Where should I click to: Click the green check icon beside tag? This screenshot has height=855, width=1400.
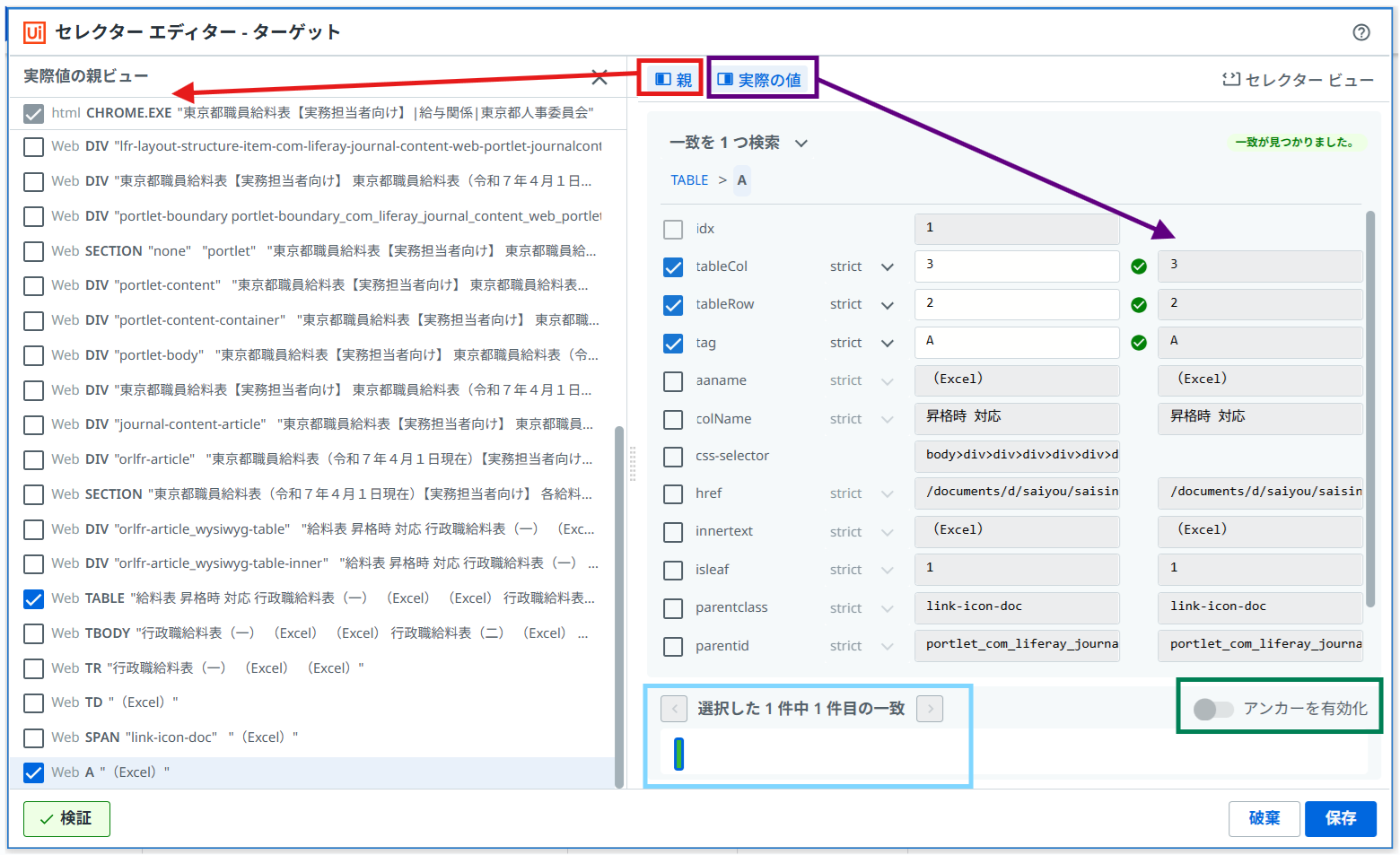pyautogui.click(x=1139, y=343)
